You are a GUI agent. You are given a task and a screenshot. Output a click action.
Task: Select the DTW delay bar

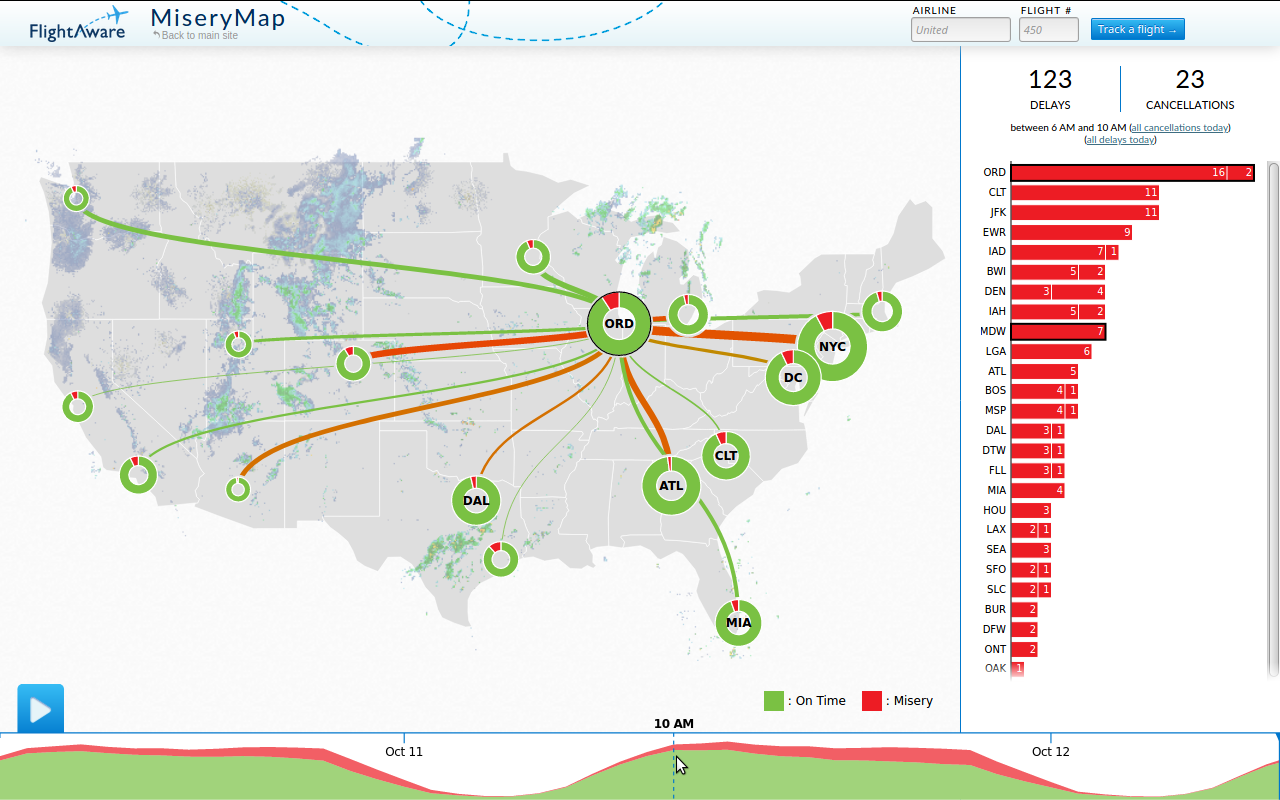click(x=1038, y=450)
